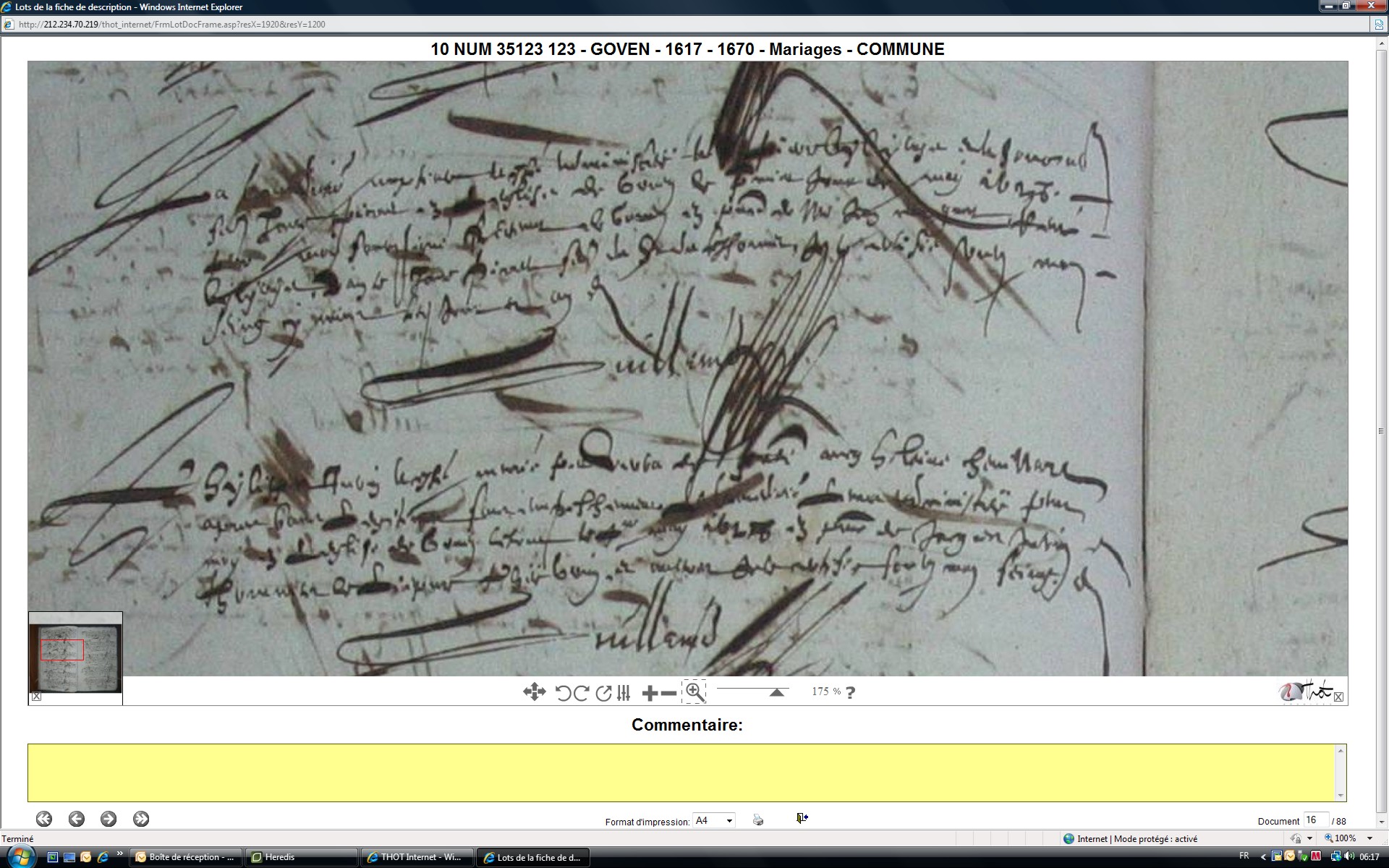The height and width of the screenshot is (868, 1389).
Task: Expand the browser 100% zoom dropdown
Action: [1369, 838]
